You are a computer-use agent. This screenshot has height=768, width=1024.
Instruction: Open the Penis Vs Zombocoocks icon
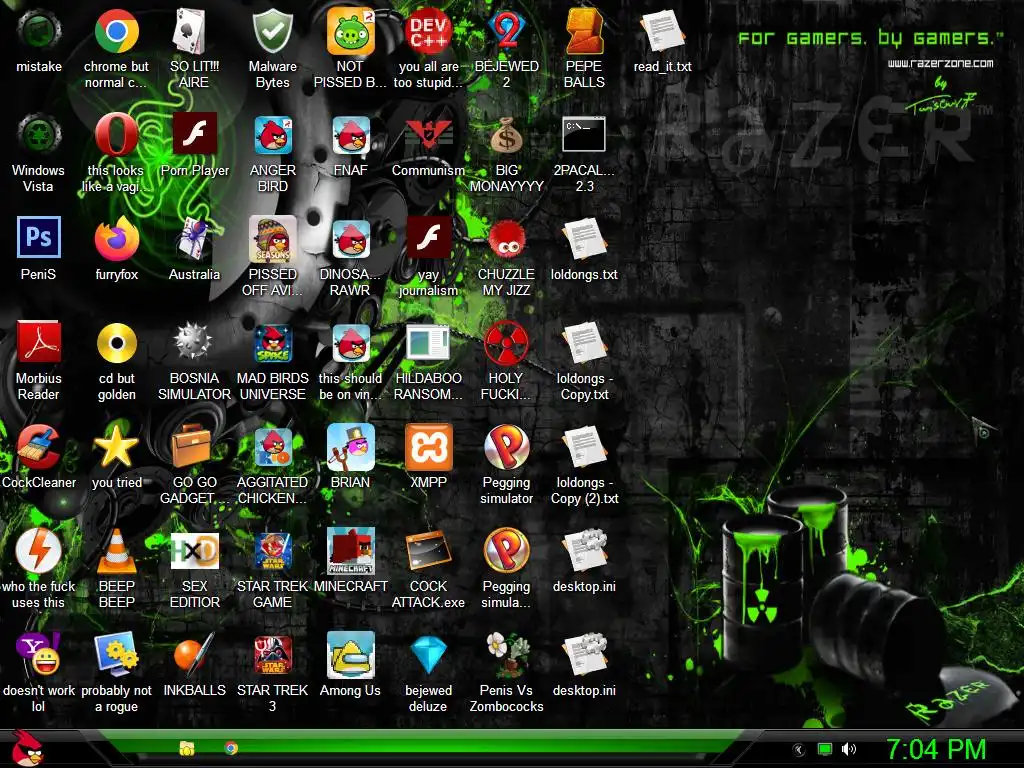coord(506,654)
